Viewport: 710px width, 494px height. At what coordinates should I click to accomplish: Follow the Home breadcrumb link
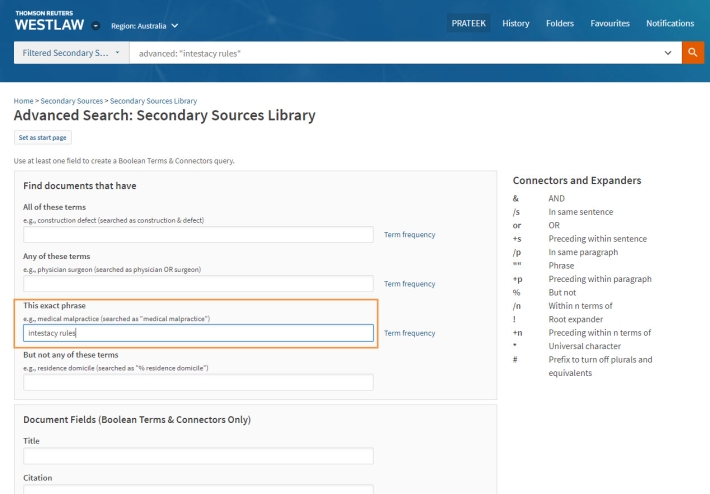(x=24, y=101)
